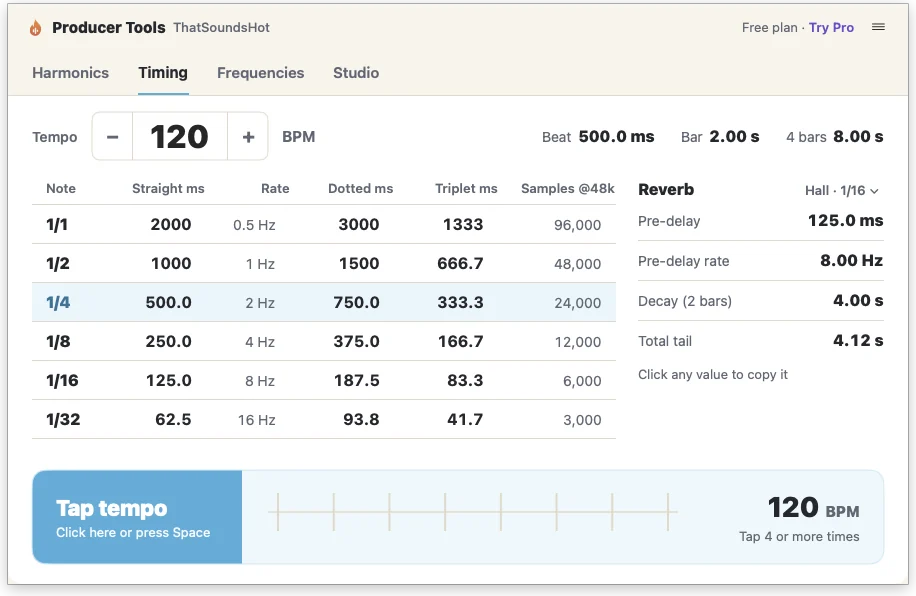
Task: Click the Straight ms column header
Action: coord(168,189)
